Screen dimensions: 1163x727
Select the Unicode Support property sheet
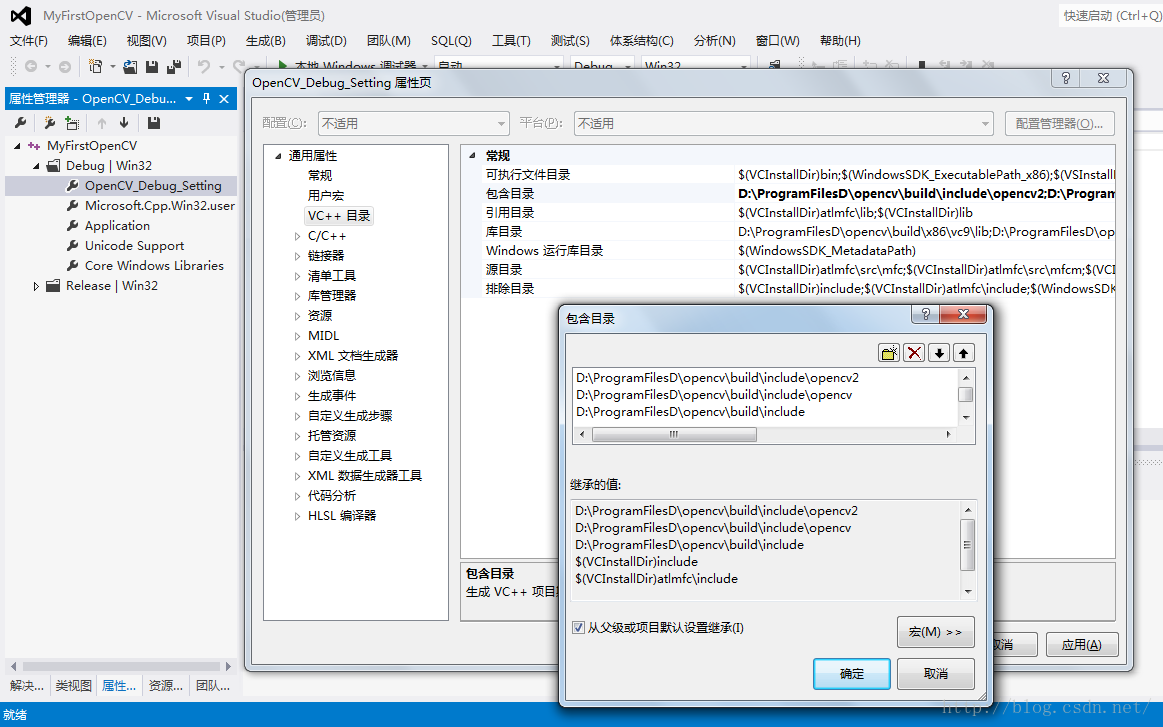(134, 246)
